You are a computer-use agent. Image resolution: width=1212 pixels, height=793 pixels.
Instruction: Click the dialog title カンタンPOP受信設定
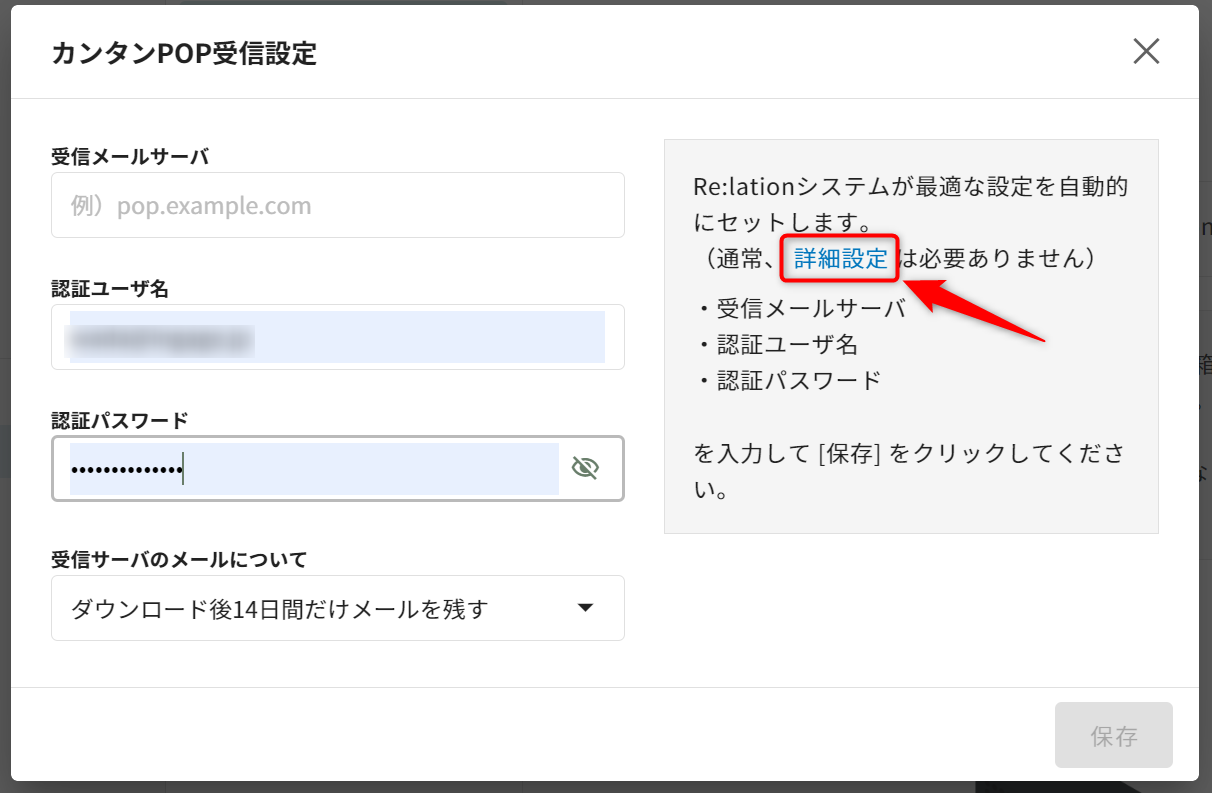184,53
